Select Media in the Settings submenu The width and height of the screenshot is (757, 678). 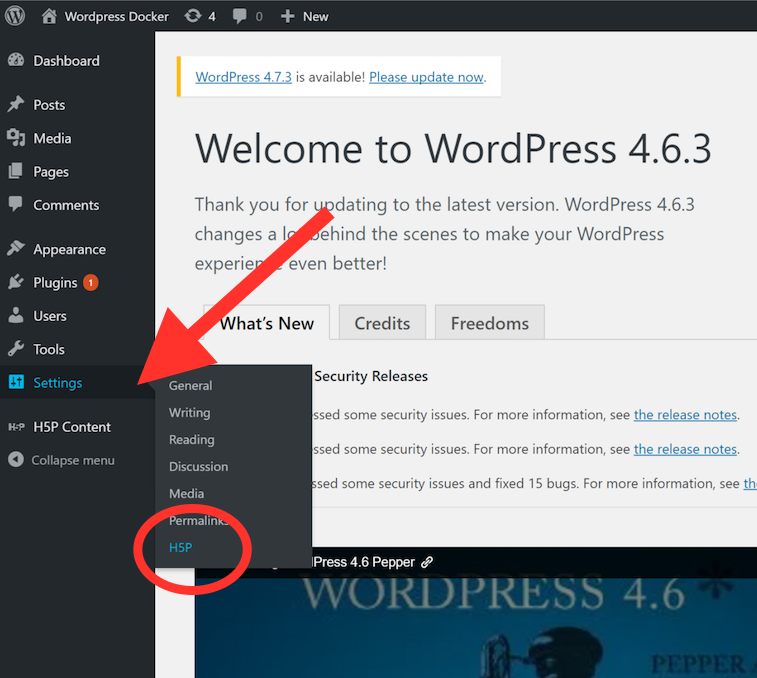tap(186, 494)
